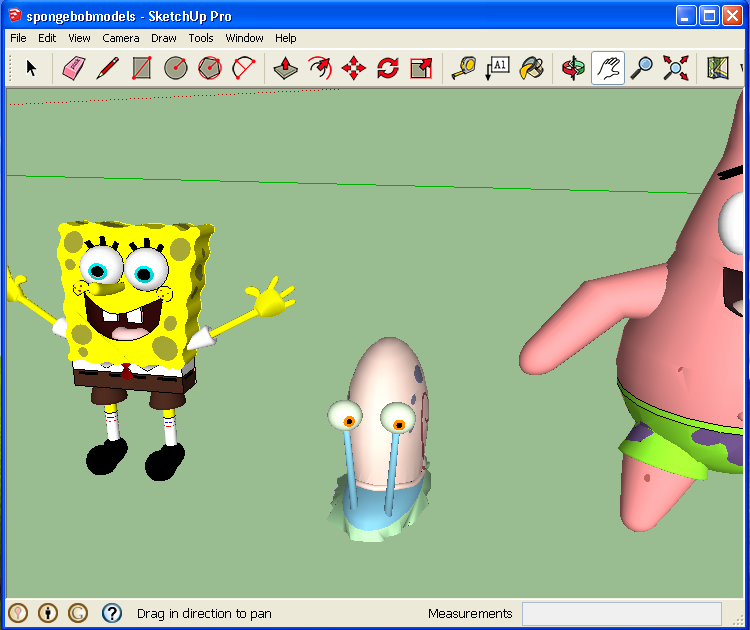Select the Text label tool
This screenshot has width=750, height=630.
(x=497, y=68)
